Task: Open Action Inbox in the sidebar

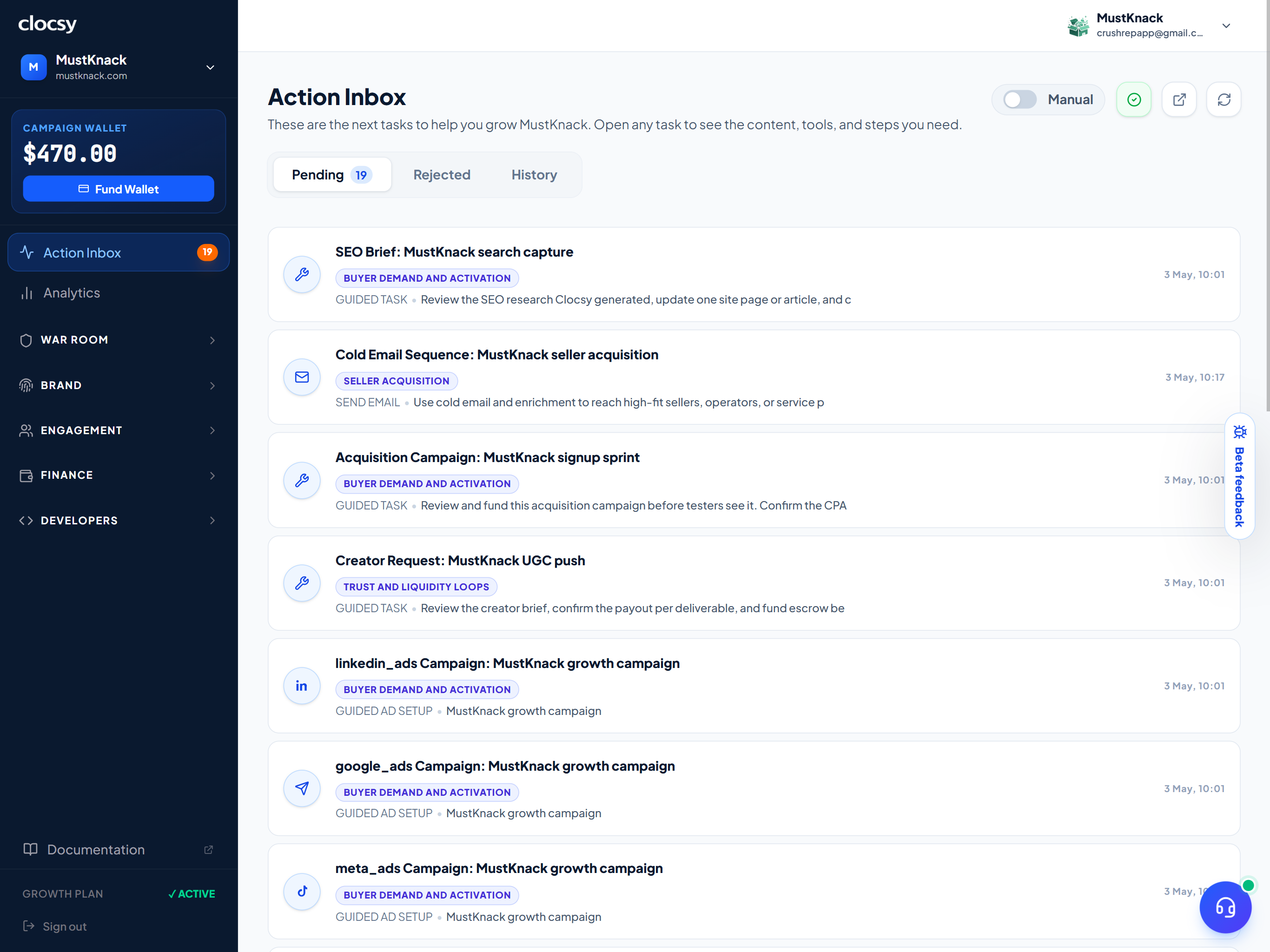Action: tap(118, 252)
